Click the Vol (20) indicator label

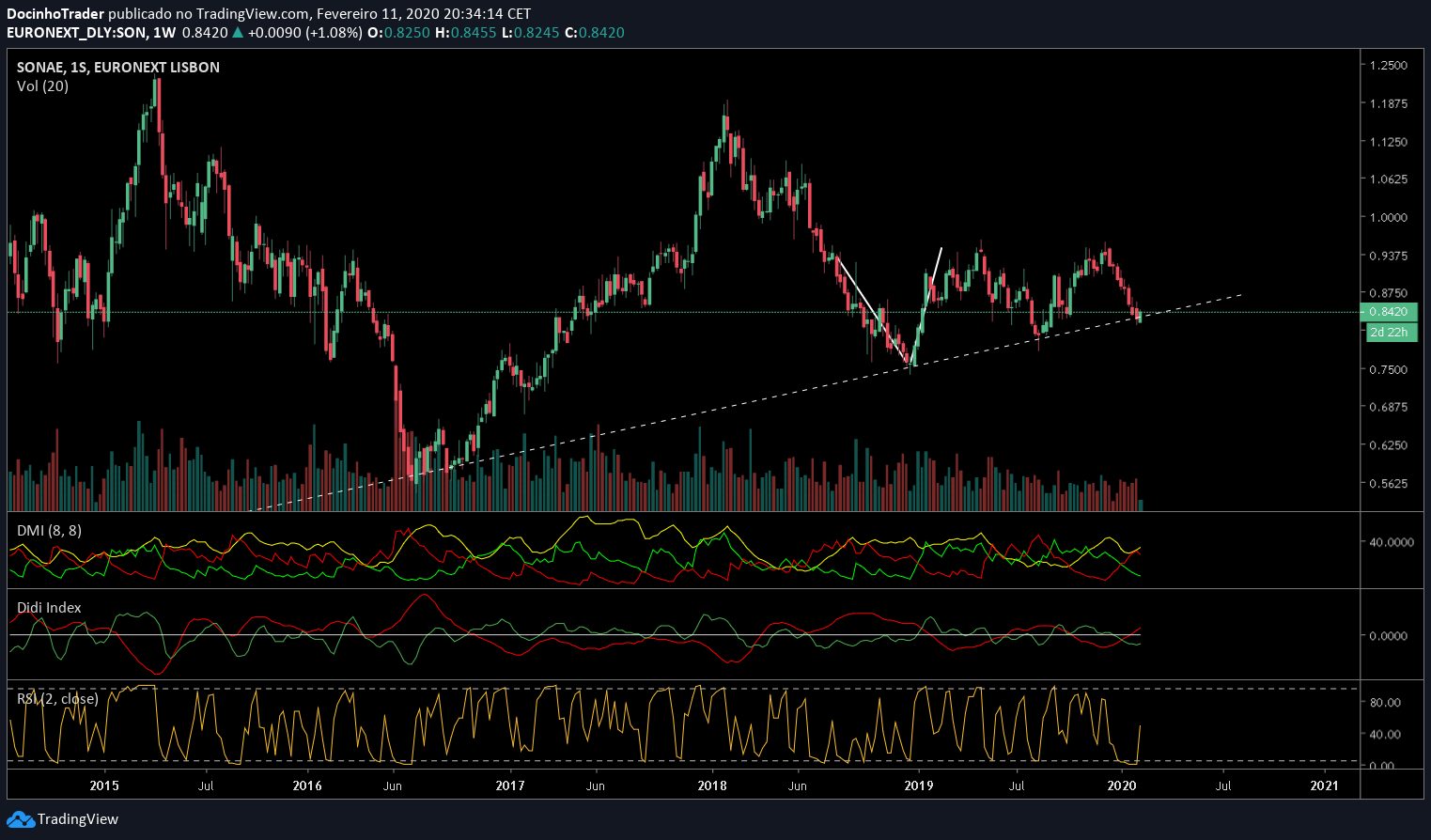pos(42,86)
